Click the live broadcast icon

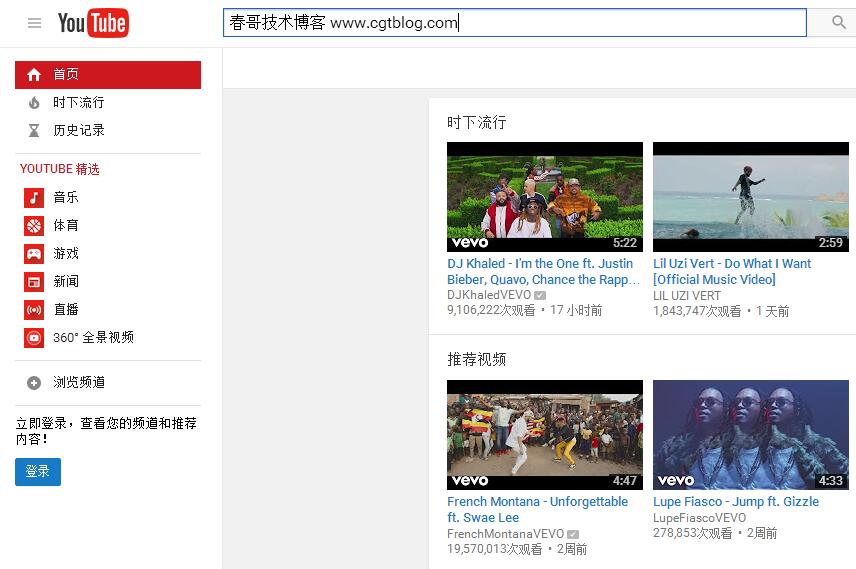[34, 310]
